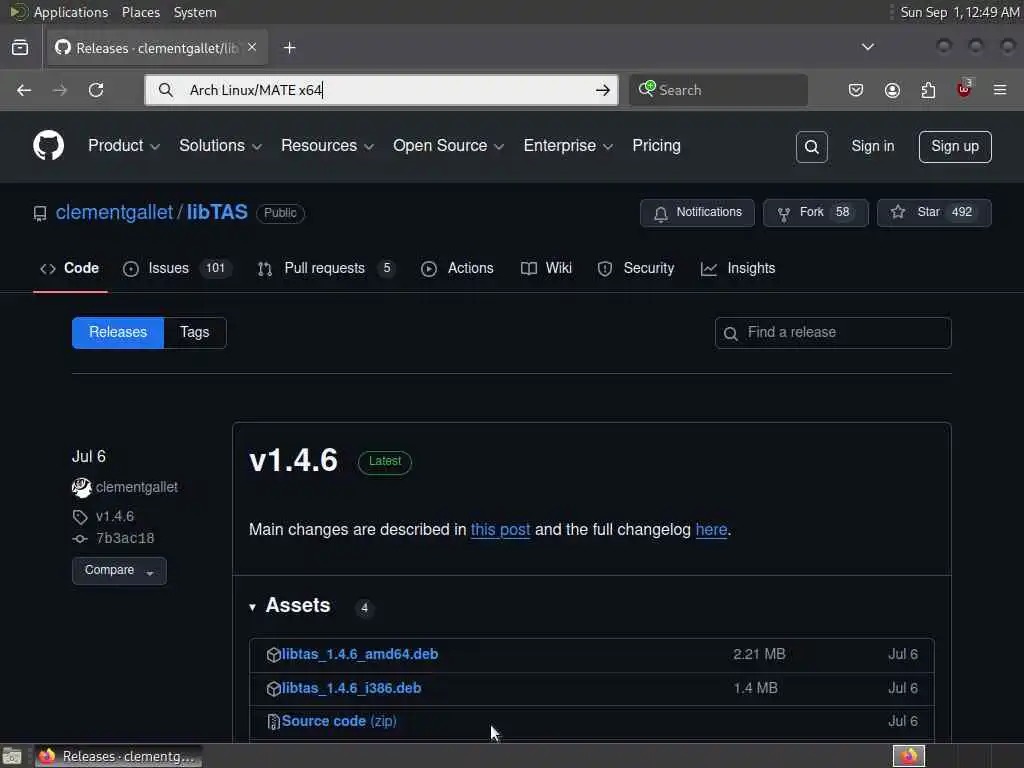The width and height of the screenshot is (1024, 768).
Task: Click the MATE menu logo icon
Action: point(18,12)
